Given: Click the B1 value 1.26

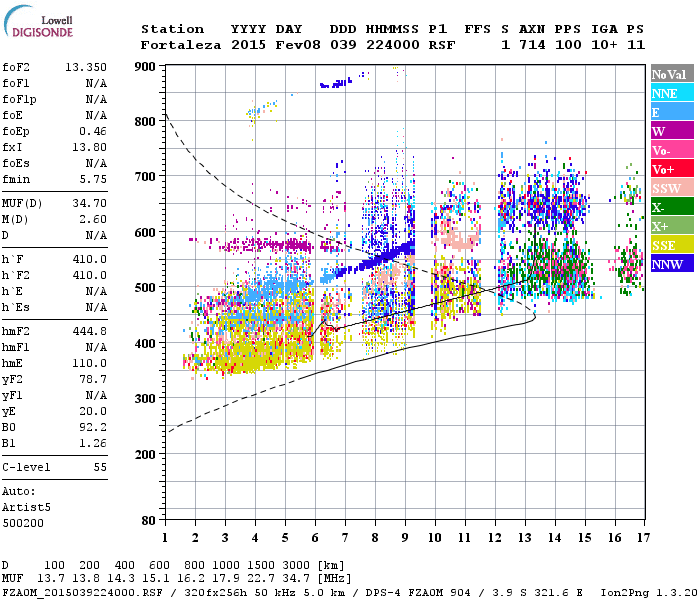Looking at the screenshot, I should [93, 443].
